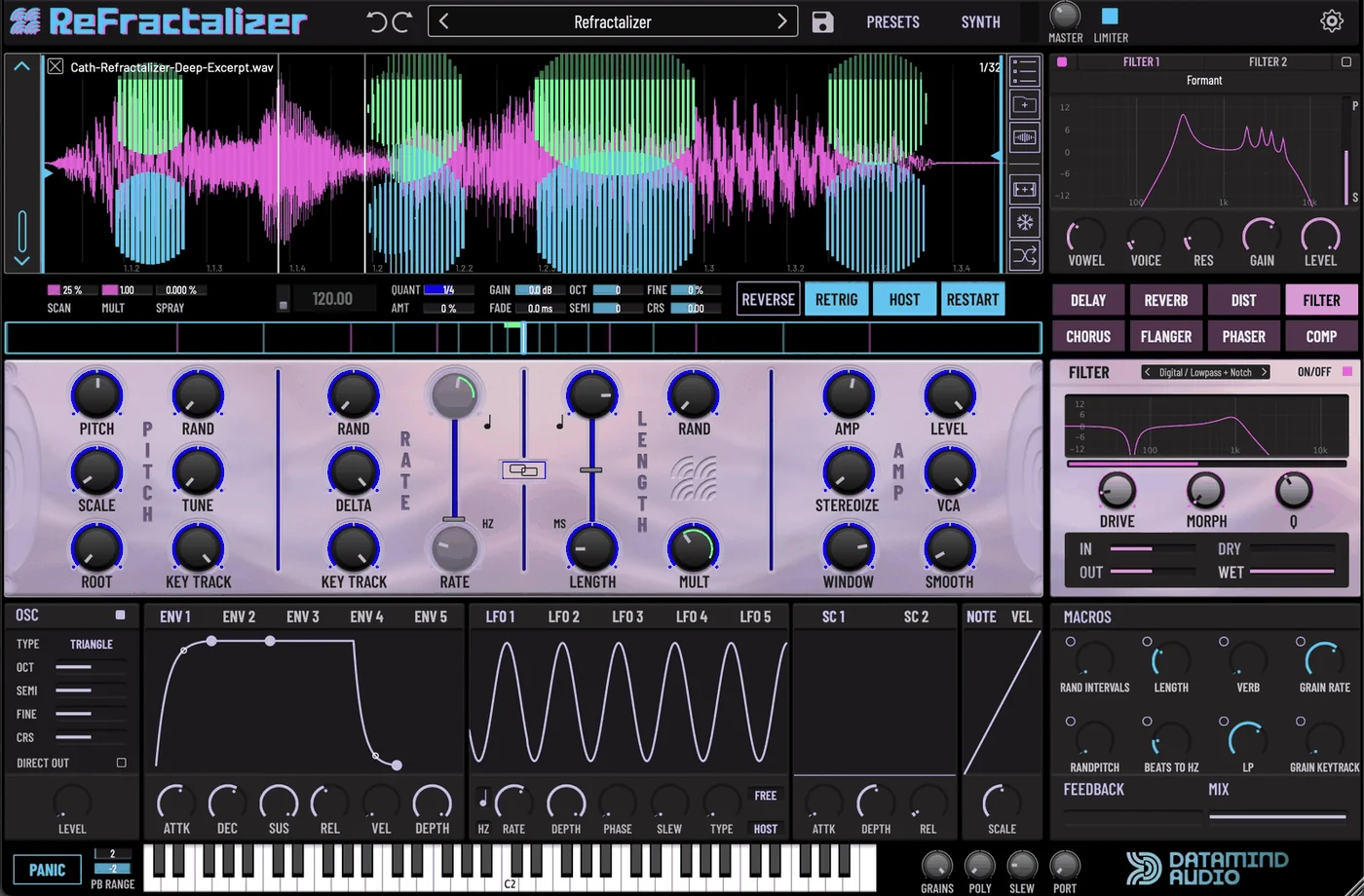Save preset with the floppy disk icon

pyautogui.click(x=822, y=21)
